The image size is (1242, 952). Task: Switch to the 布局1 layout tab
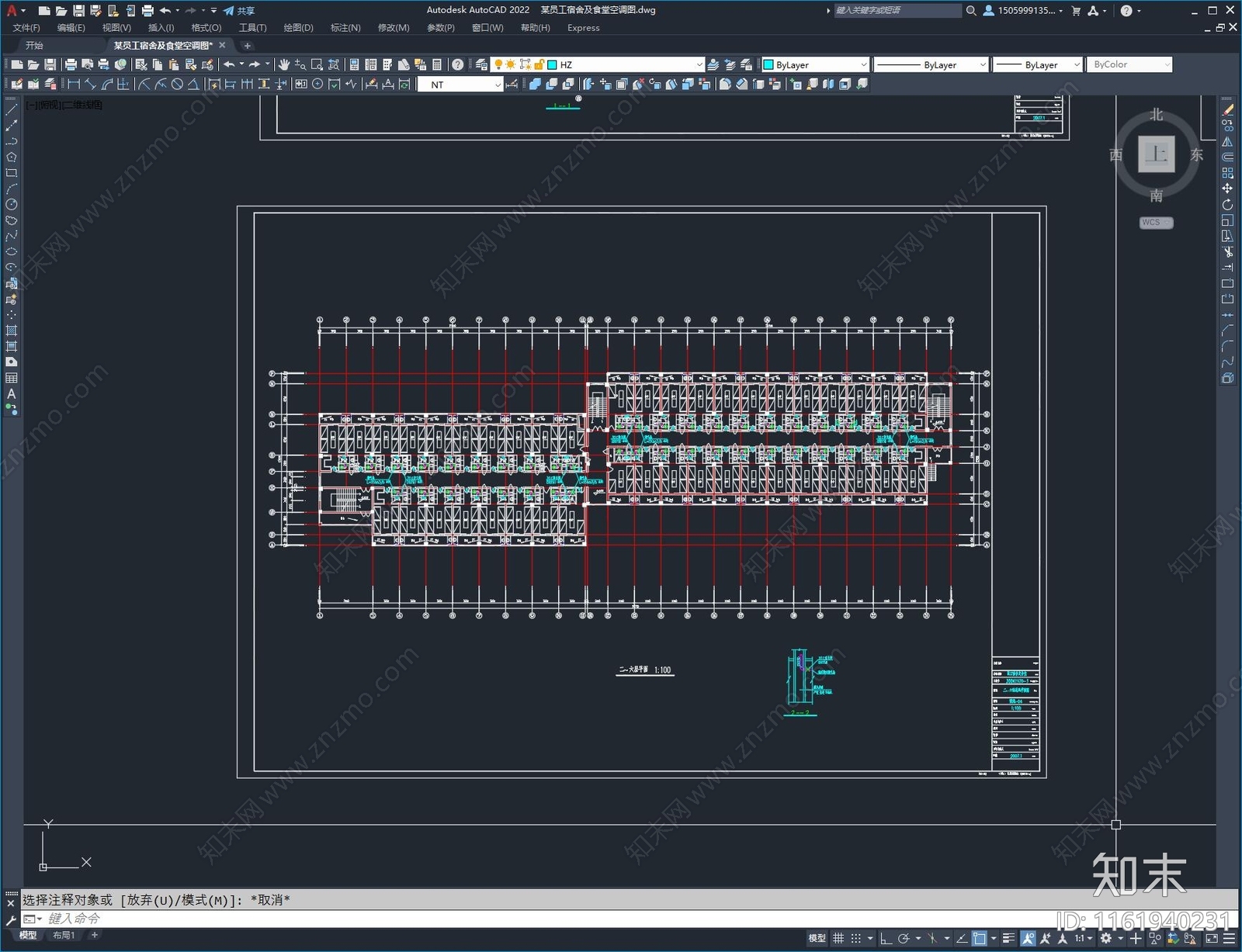[64, 935]
